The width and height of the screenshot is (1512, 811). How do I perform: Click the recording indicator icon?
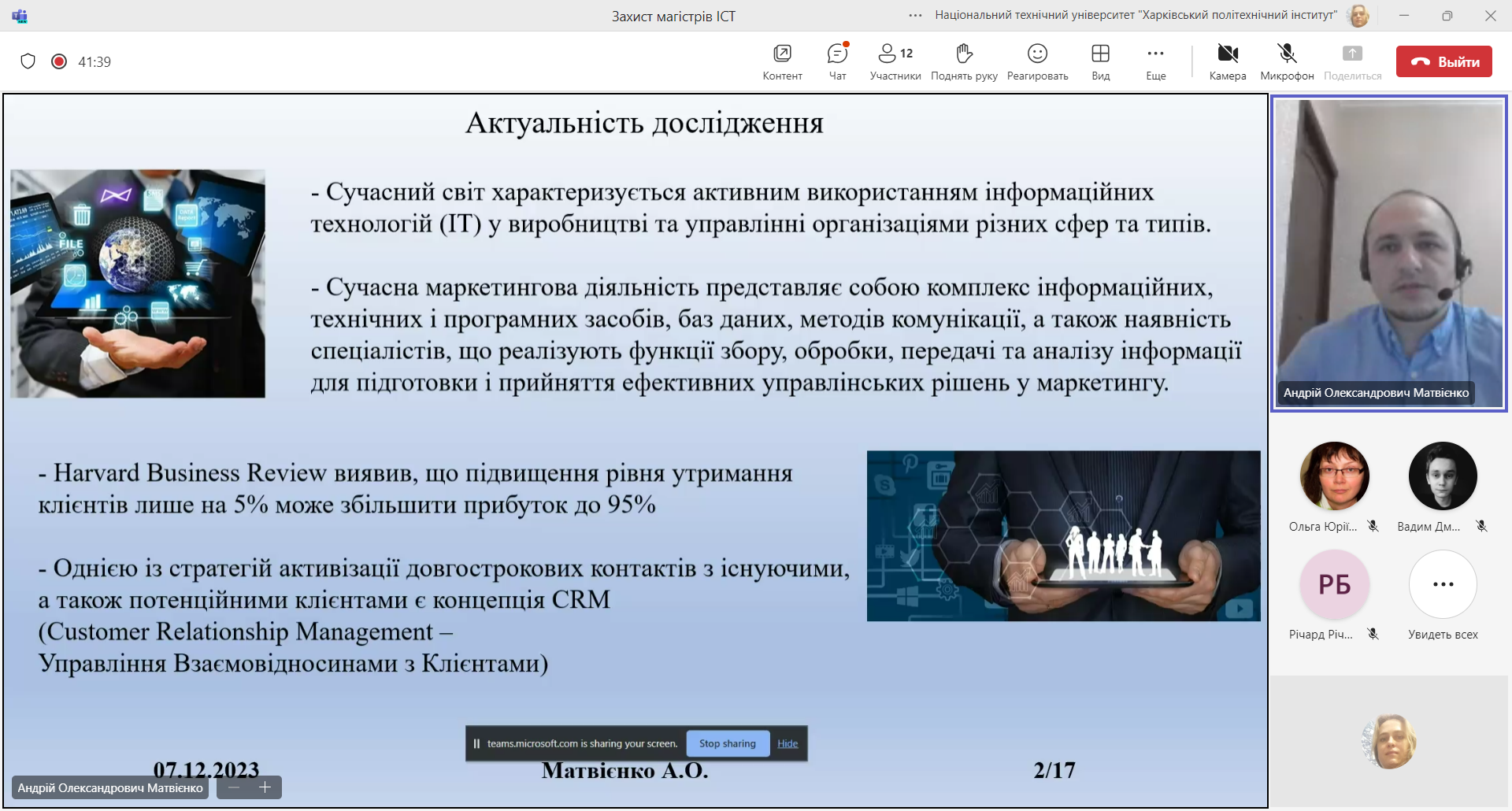pos(59,61)
